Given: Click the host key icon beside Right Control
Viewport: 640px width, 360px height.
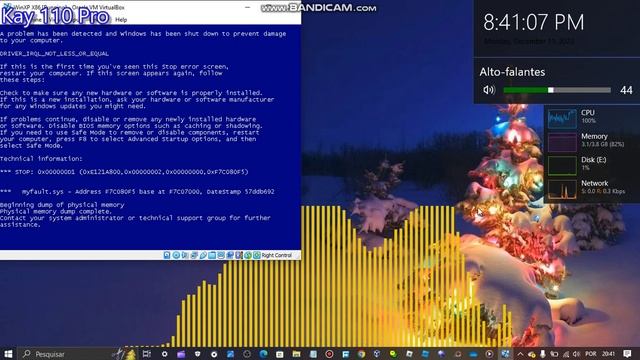Looking at the screenshot, I should pos(257,255).
